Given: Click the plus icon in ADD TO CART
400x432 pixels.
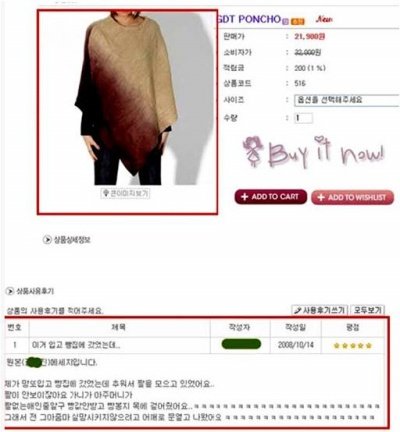Looking at the screenshot, I should [244, 197].
